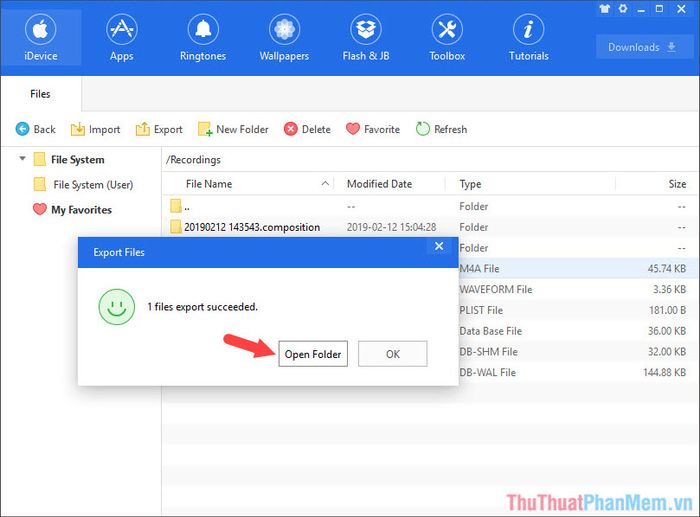
Task: Add to Favorite from toolbar
Action: [373, 129]
